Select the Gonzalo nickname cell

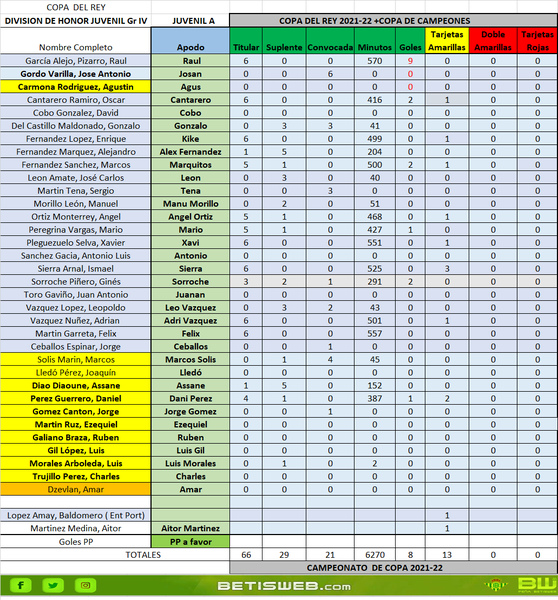pyautogui.click(x=190, y=126)
